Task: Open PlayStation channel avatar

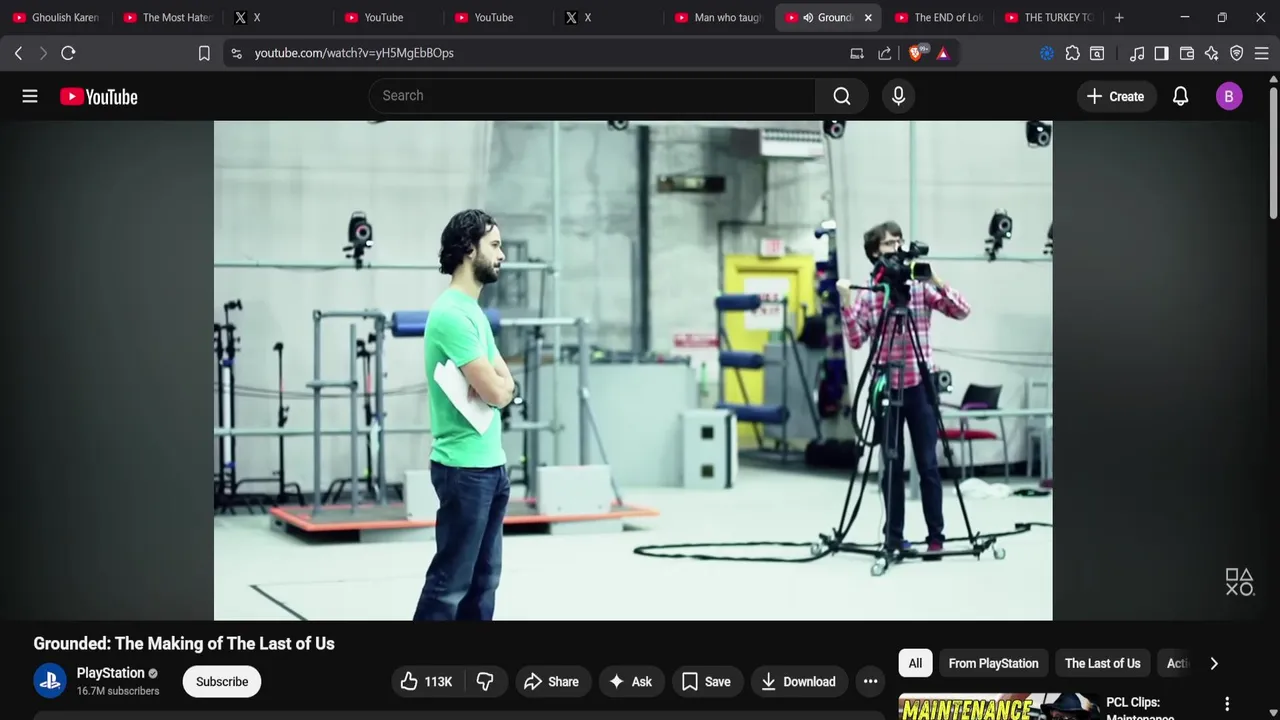Action: point(50,681)
